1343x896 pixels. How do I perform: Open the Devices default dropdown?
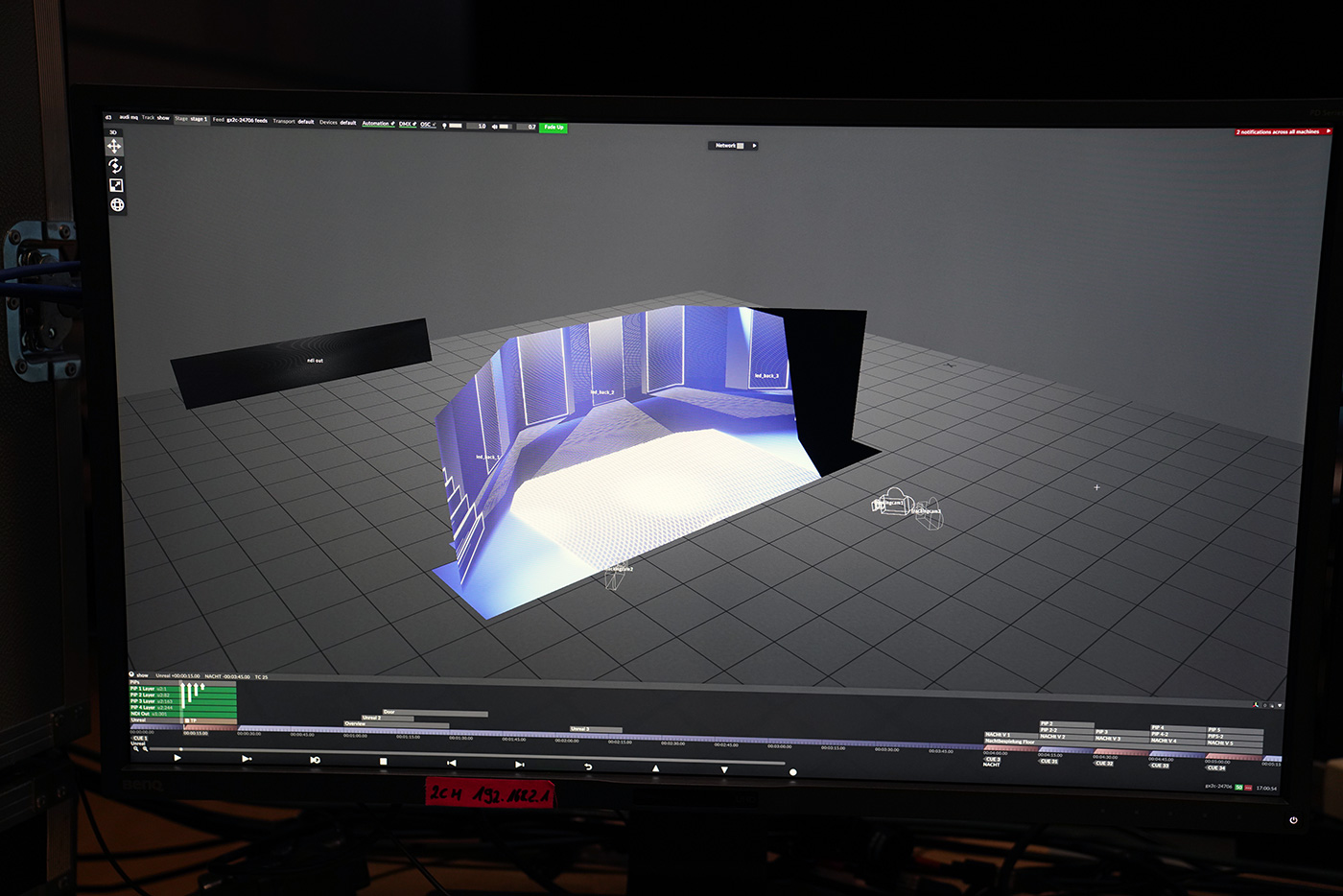pos(338,123)
